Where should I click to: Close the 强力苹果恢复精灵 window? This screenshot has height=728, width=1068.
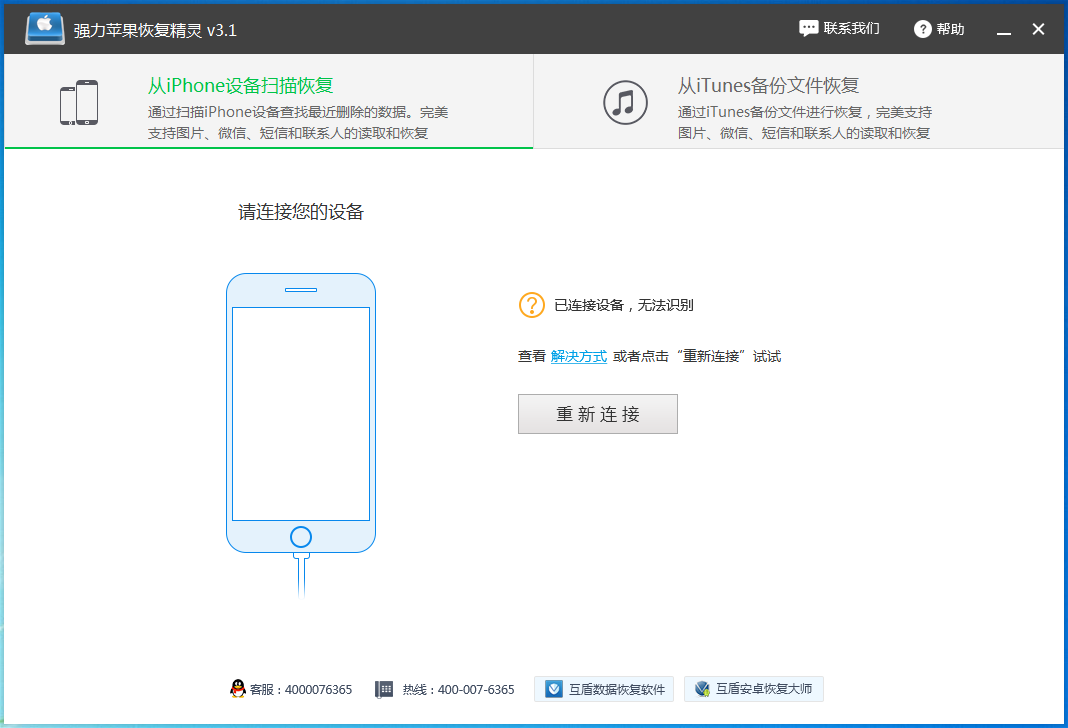click(x=1039, y=29)
